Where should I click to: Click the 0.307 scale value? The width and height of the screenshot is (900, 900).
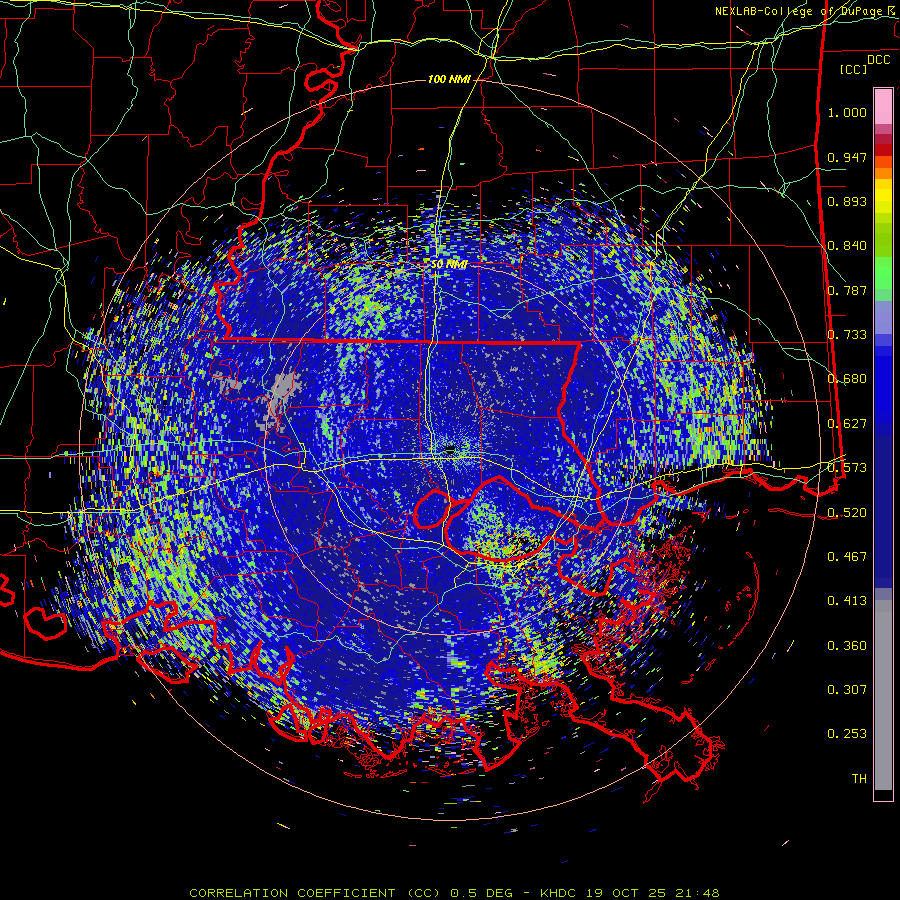(847, 690)
